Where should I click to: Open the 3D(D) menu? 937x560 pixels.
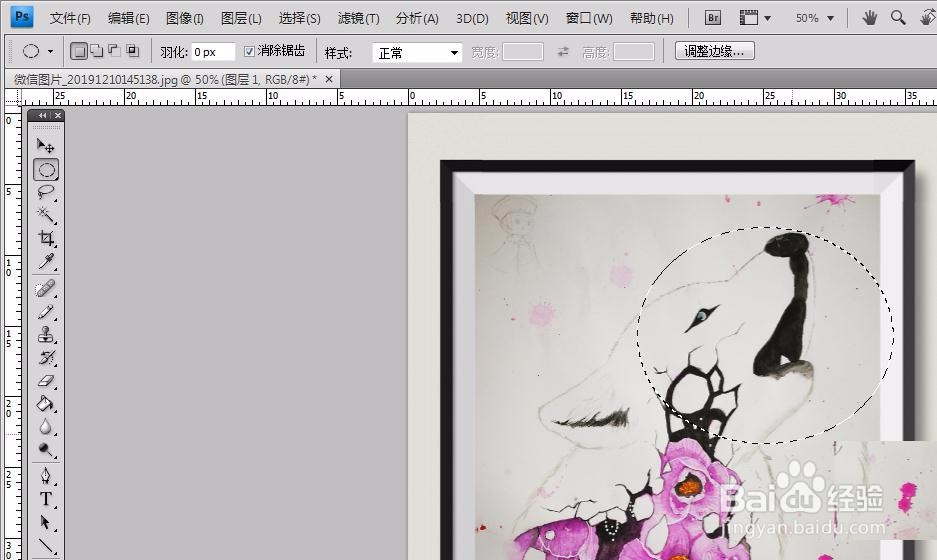[472, 19]
